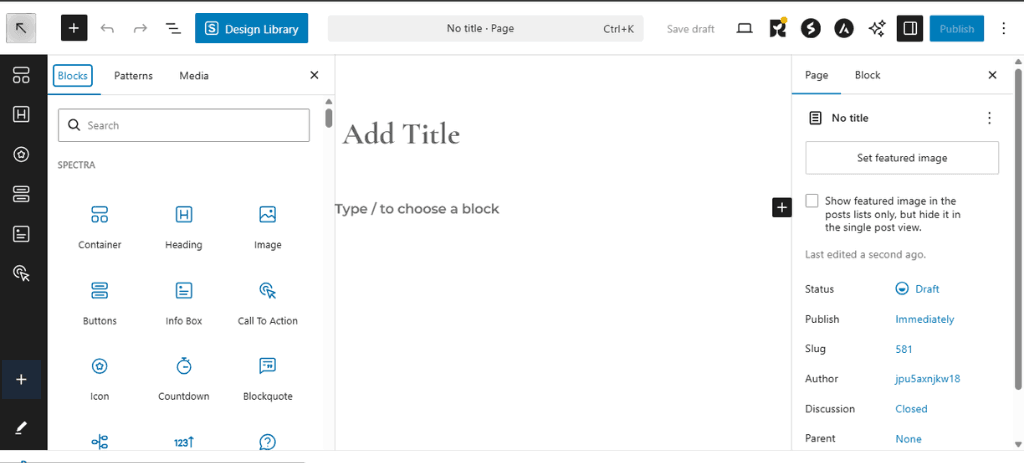Open the No title page actions three-dot menu
Screen dimensions: 1024x463
[x=989, y=118]
